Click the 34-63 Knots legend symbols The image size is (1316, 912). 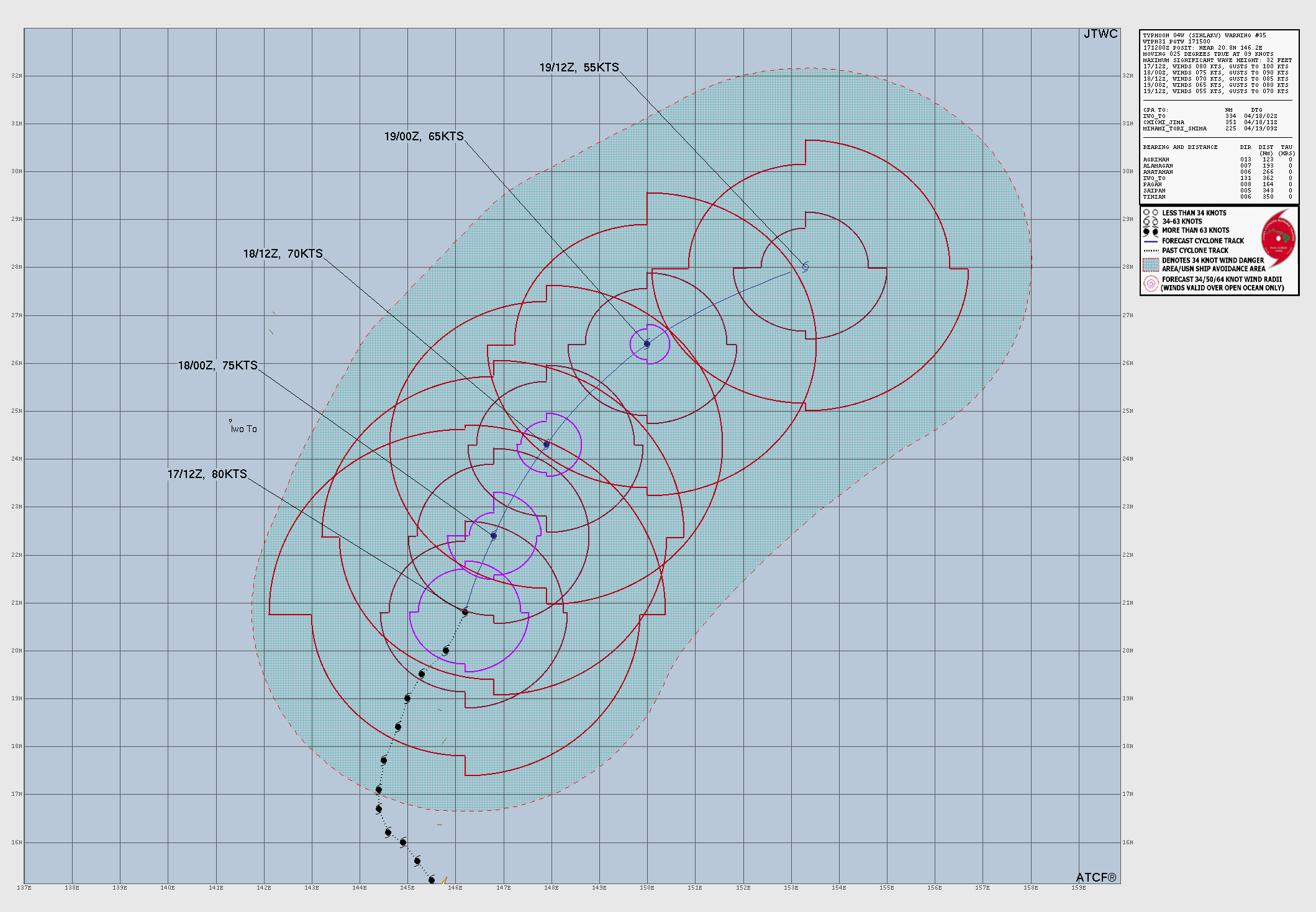(1150, 222)
